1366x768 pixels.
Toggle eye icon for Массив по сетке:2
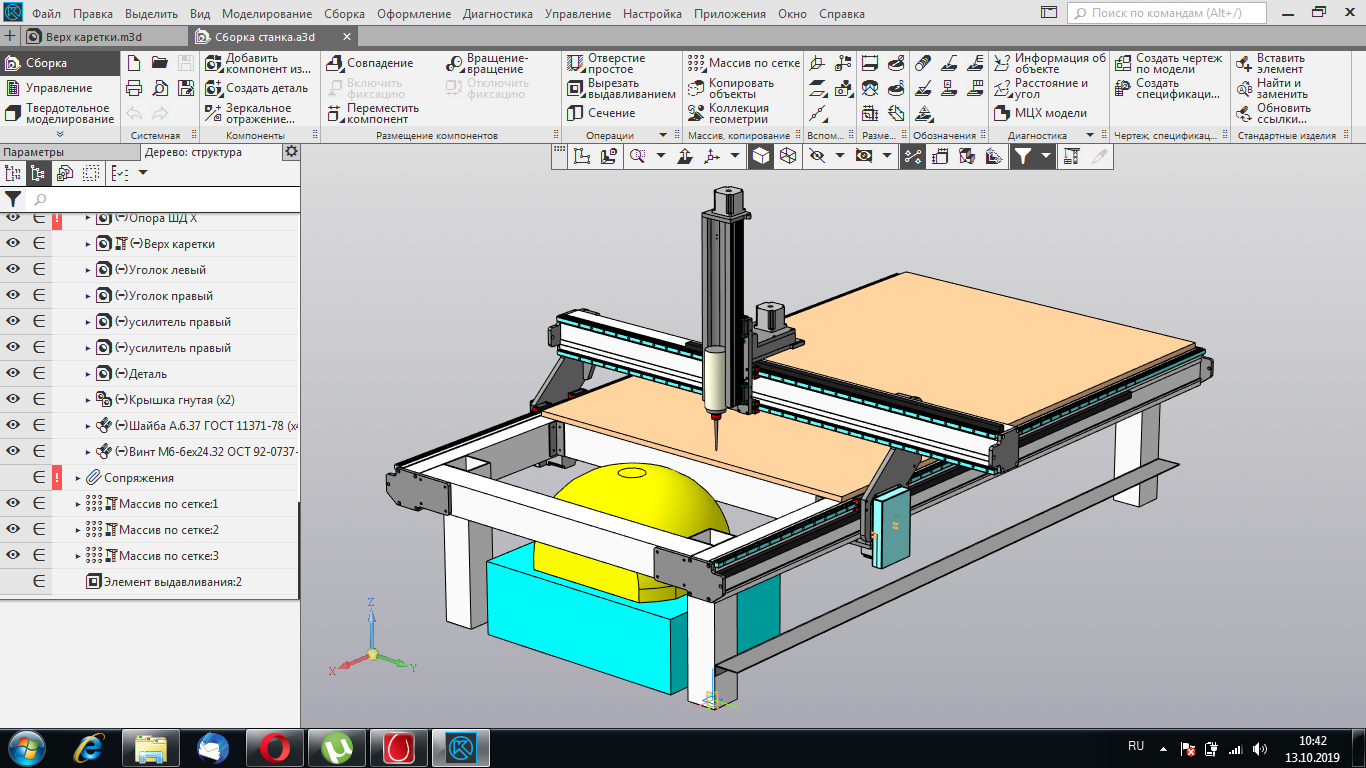(x=13, y=530)
